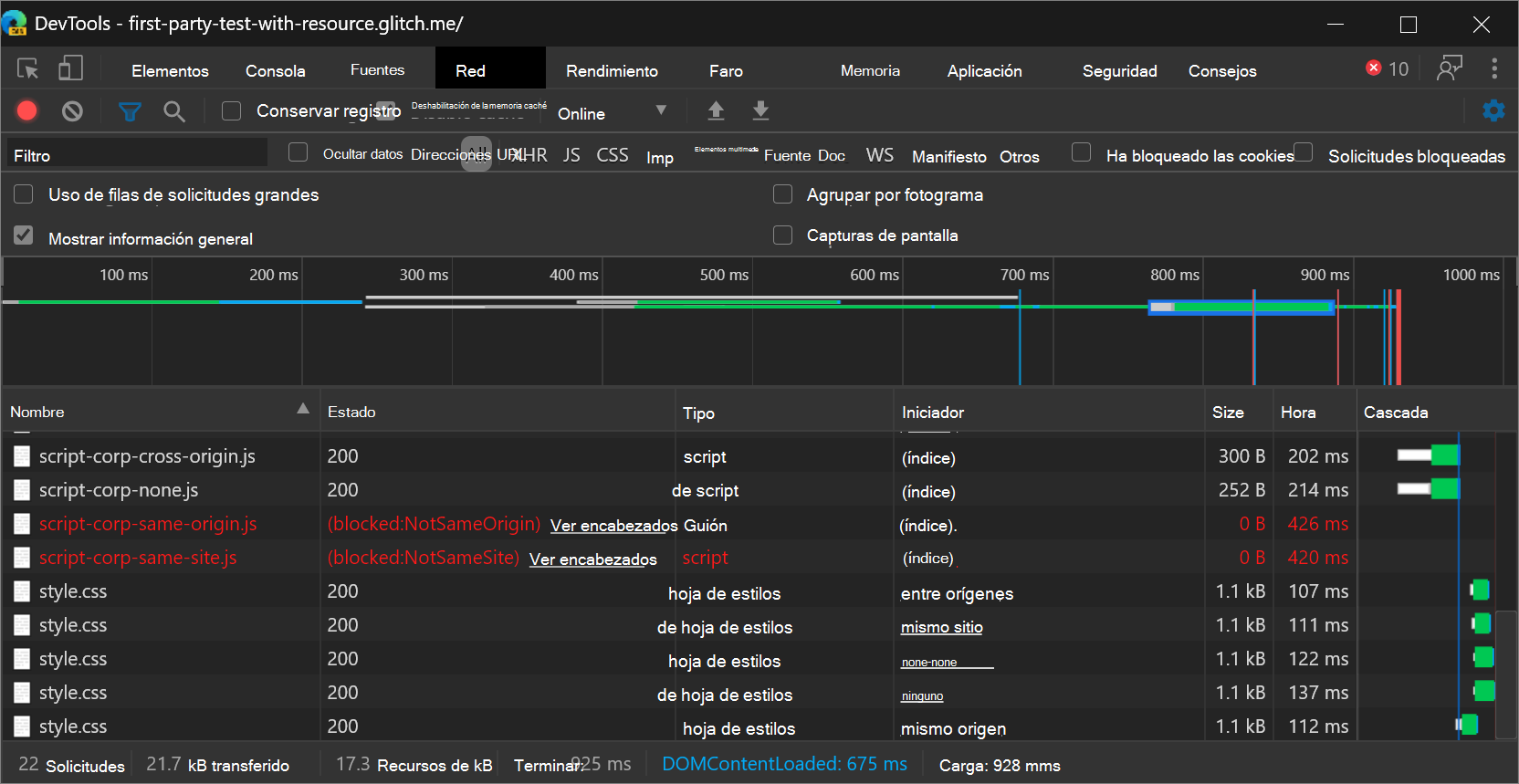1519x784 pixels.
Task: Activate the inspect element picker tool
Action: tap(28, 69)
